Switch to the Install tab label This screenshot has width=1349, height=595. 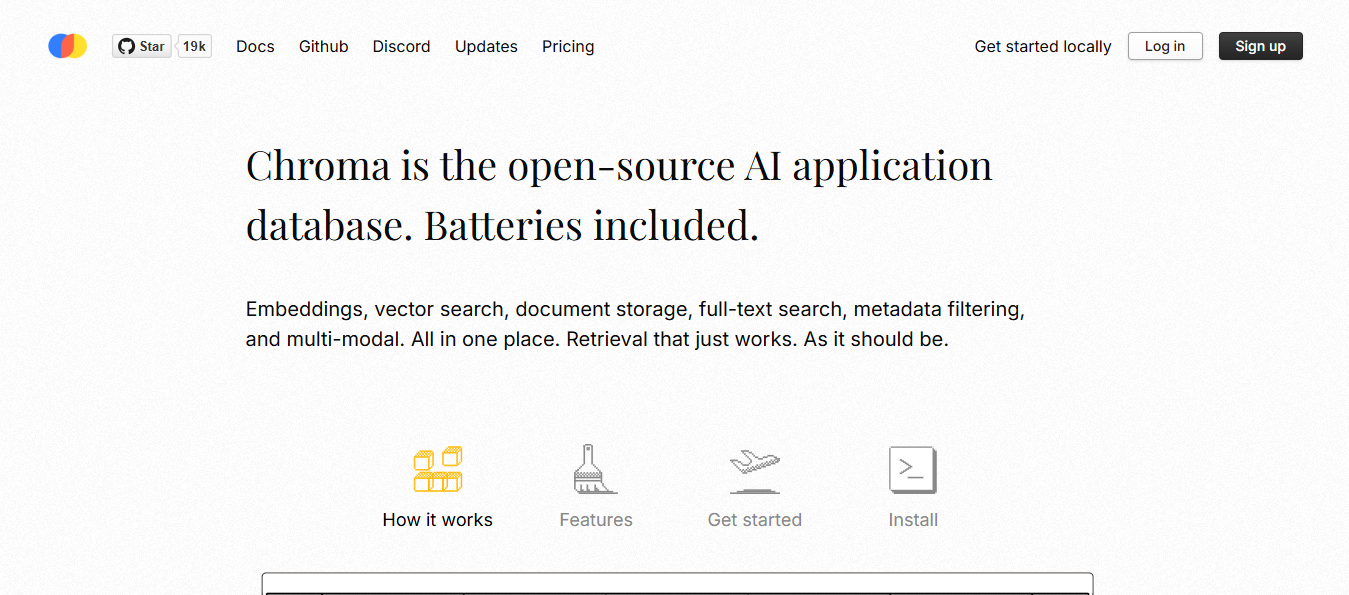[x=913, y=520]
